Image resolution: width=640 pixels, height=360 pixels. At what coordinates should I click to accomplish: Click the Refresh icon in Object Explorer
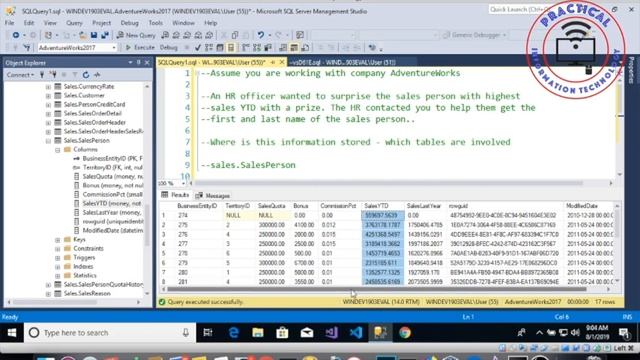(86, 75)
